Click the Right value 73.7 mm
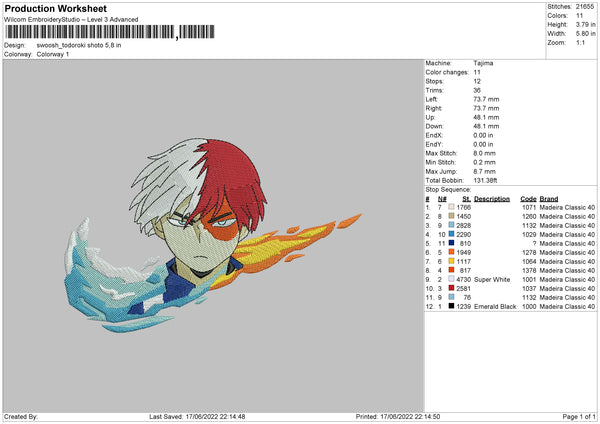 (x=486, y=108)
